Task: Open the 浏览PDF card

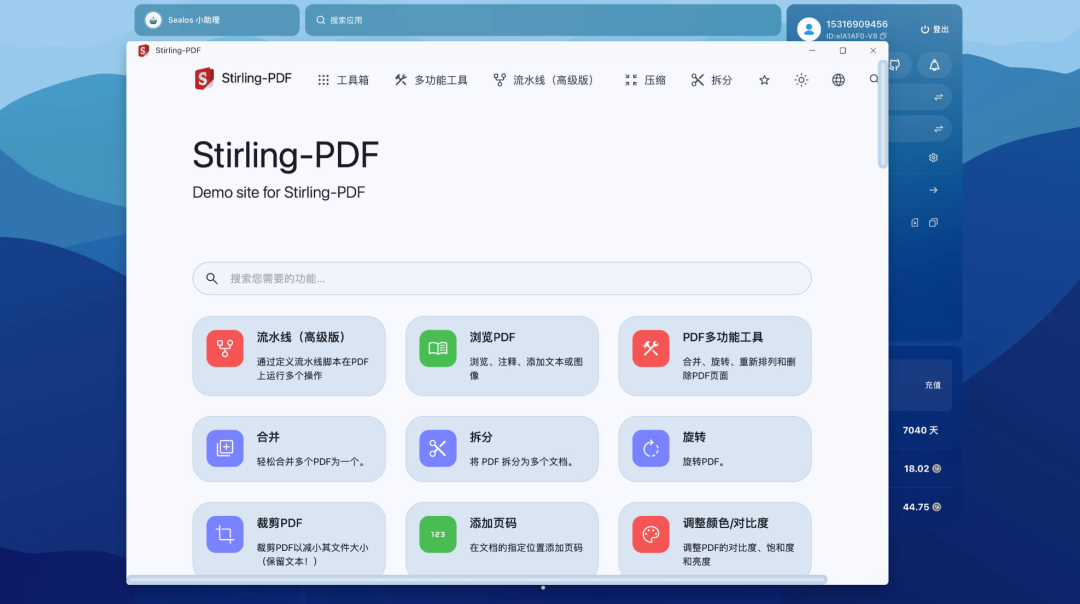Action: pyautogui.click(x=502, y=356)
